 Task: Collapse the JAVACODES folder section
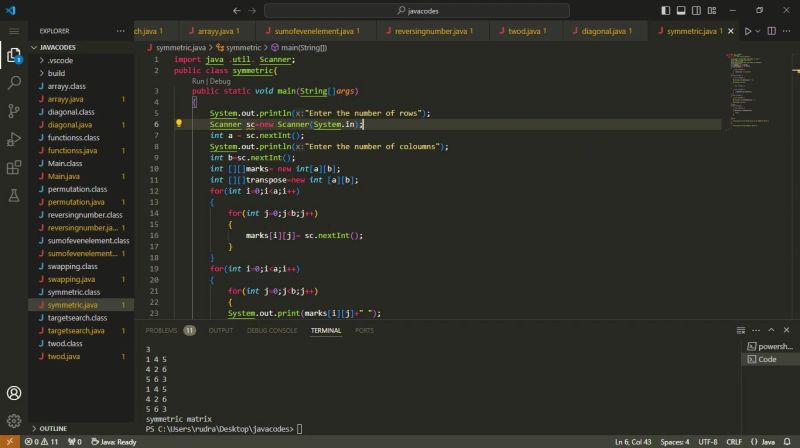point(81,47)
